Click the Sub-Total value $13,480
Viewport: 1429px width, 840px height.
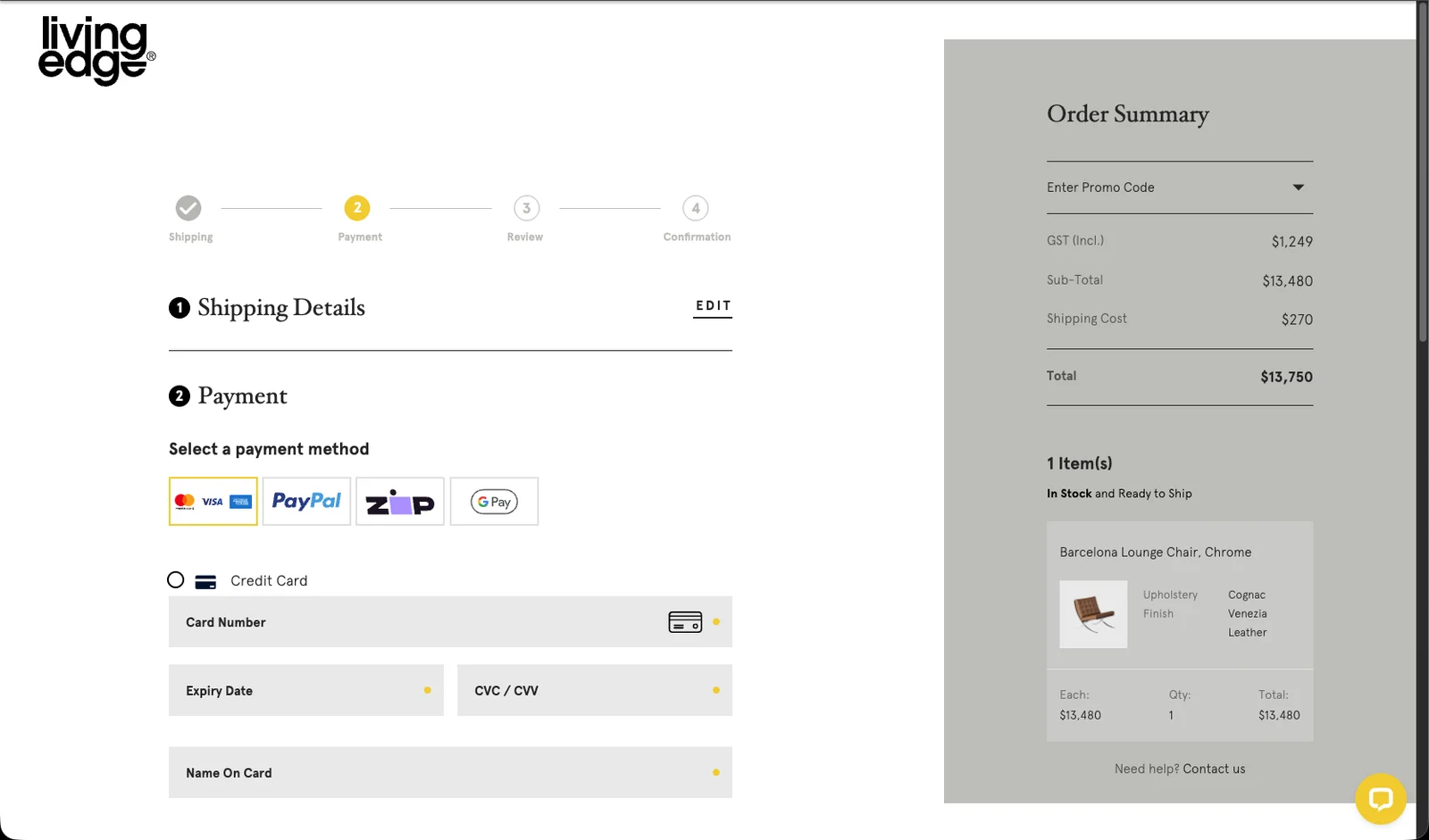tap(1287, 281)
